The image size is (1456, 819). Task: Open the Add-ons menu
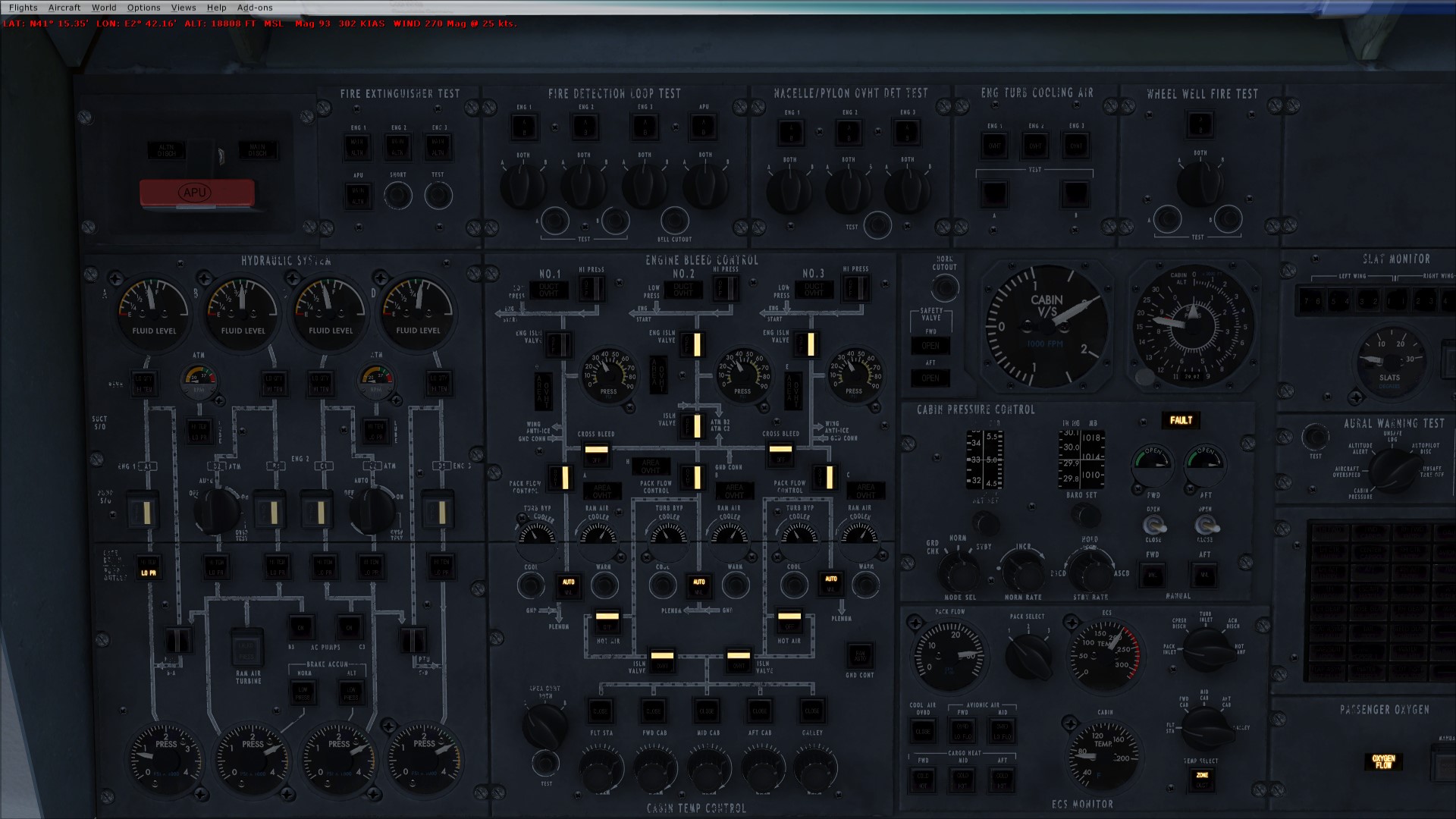coord(255,8)
